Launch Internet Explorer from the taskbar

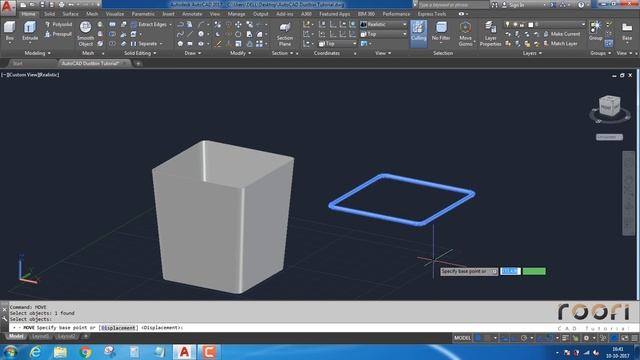[x=36, y=352]
